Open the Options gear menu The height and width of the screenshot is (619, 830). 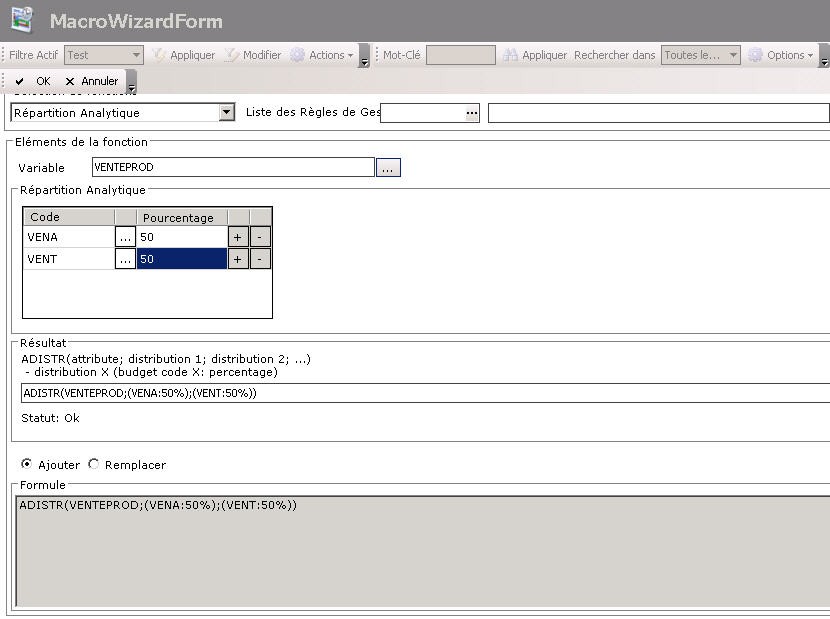coord(781,55)
